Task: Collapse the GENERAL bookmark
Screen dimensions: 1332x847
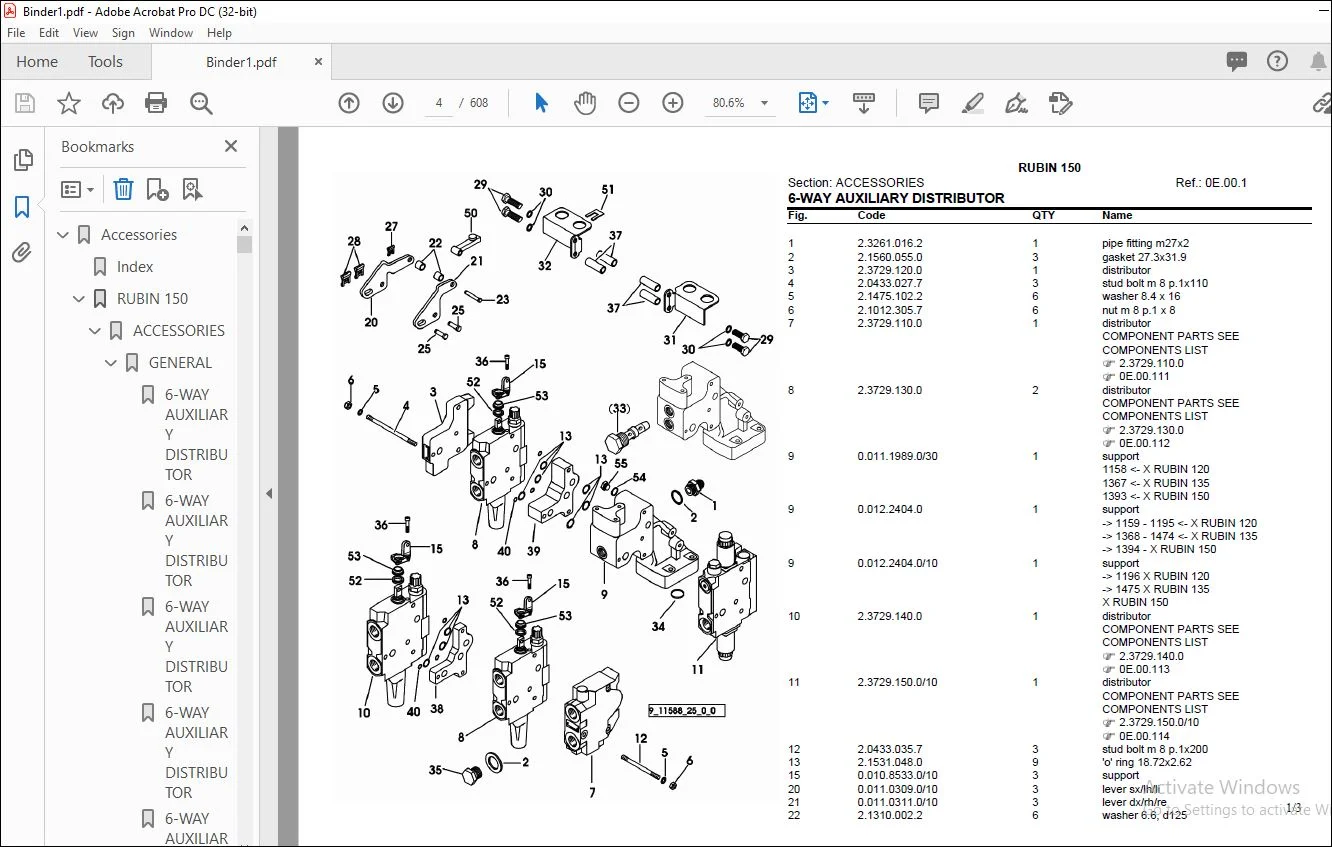Action: 112,363
